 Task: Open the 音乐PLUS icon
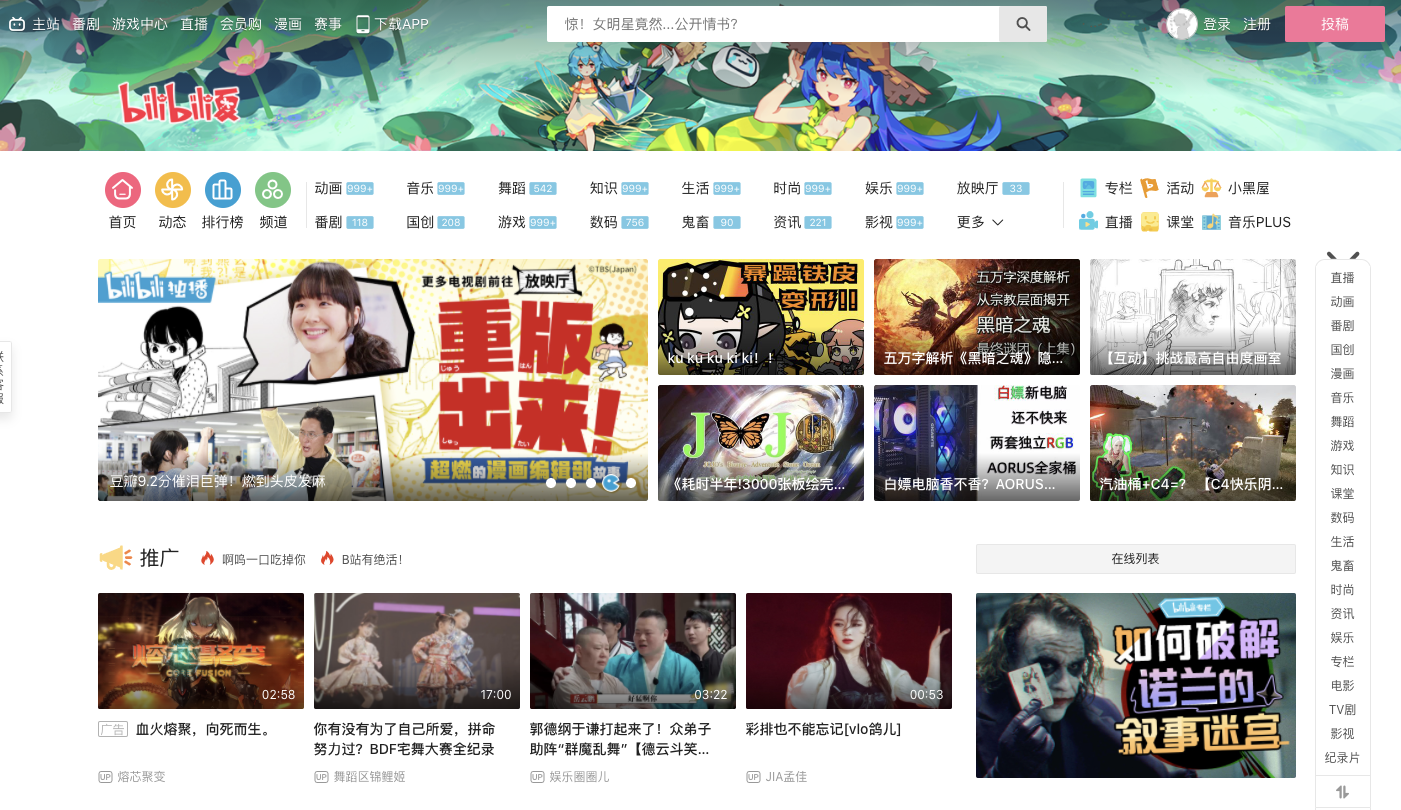tap(1211, 222)
